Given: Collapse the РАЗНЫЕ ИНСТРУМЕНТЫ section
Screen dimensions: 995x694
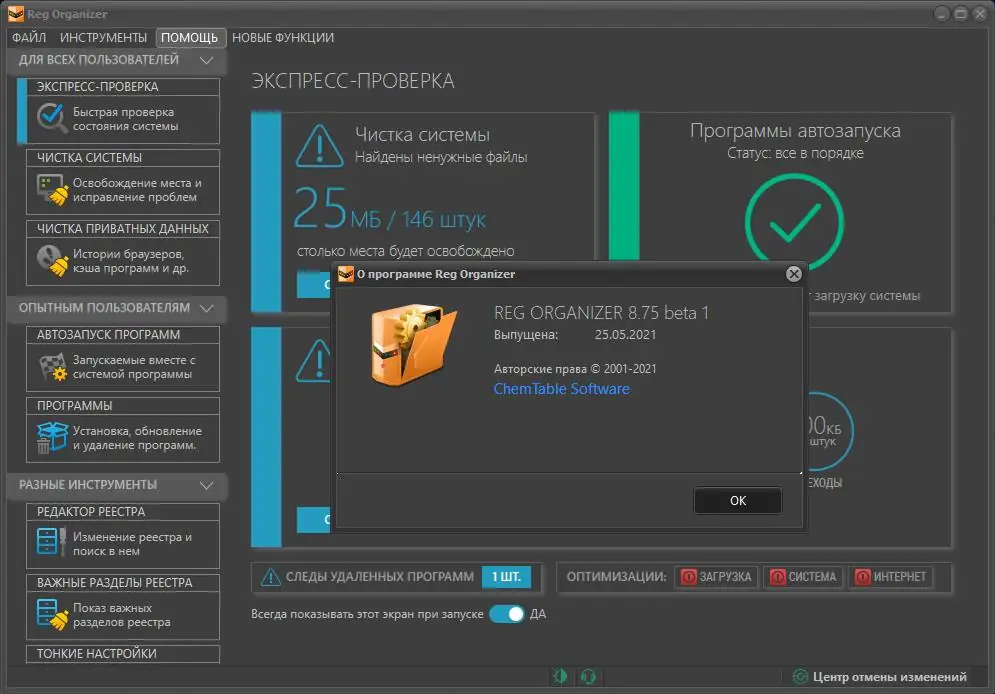Looking at the screenshot, I should click(207, 486).
